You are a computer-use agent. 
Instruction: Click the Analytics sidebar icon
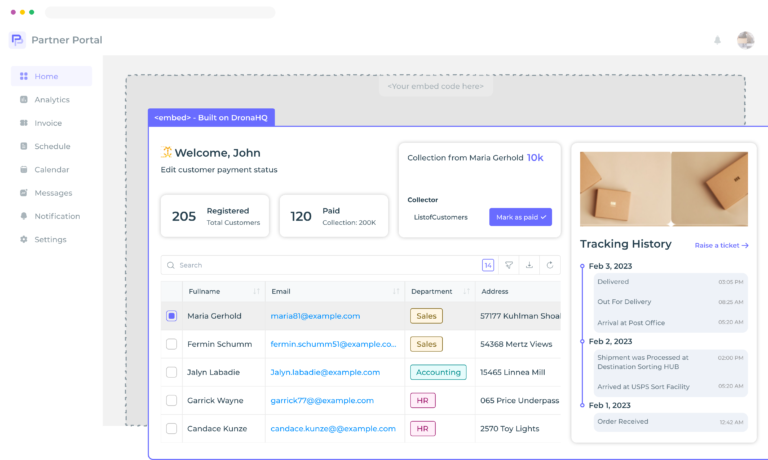(24, 99)
